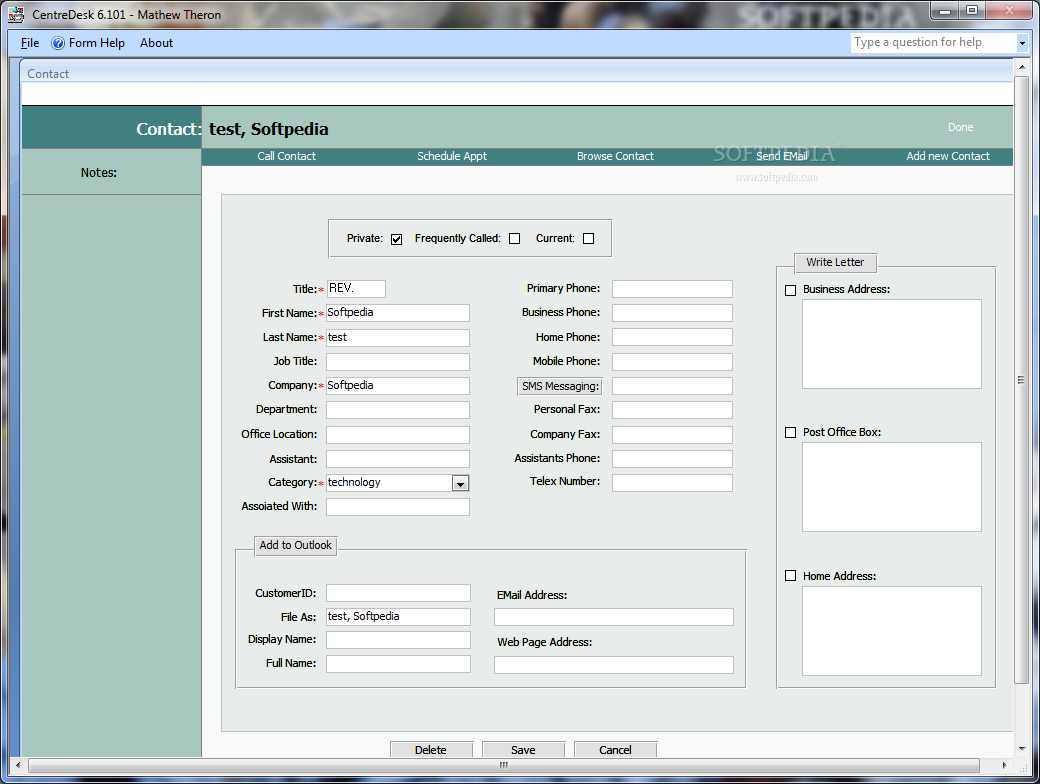Image resolution: width=1040 pixels, height=784 pixels.
Task: Click the scroll left arrow
Action: 18,765
